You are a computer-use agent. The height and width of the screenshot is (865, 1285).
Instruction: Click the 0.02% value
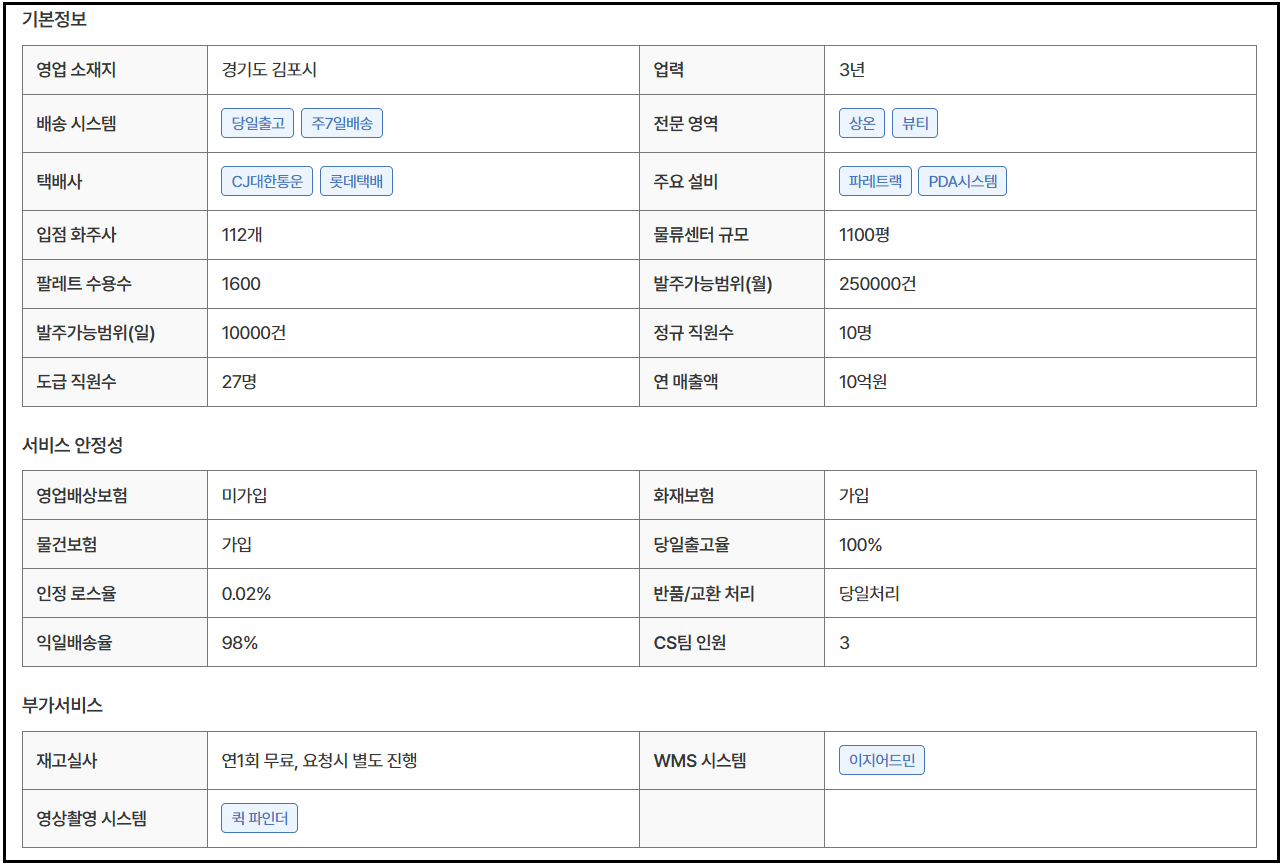tap(246, 594)
